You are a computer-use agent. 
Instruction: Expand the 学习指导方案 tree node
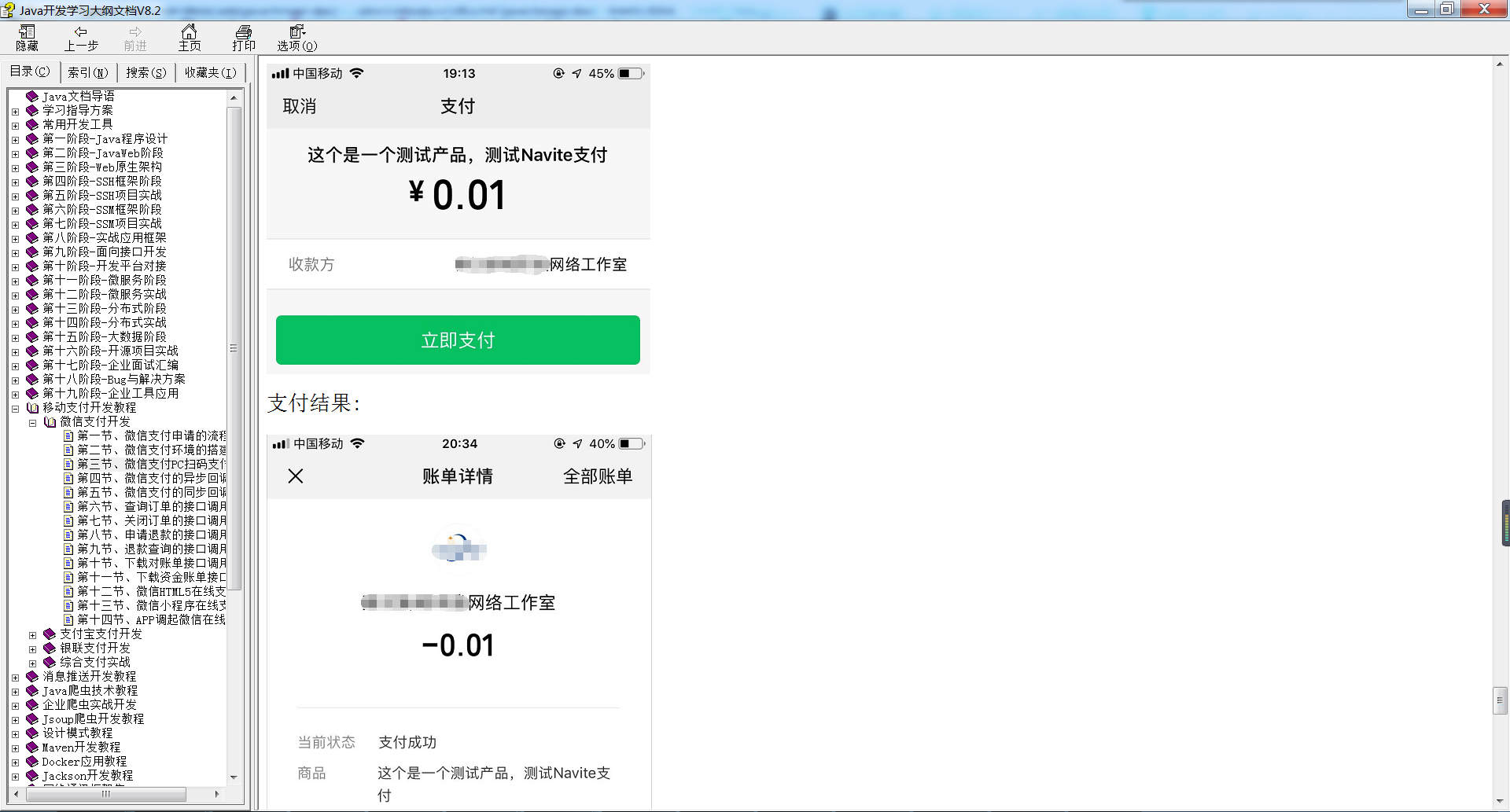tap(15, 111)
